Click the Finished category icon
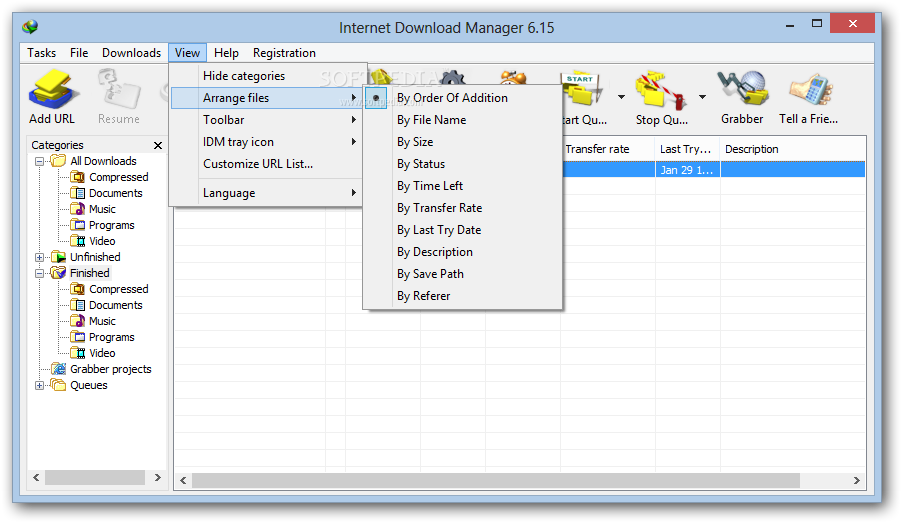The width and height of the screenshot is (902, 523). pyautogui.click(x=58, y=273)
